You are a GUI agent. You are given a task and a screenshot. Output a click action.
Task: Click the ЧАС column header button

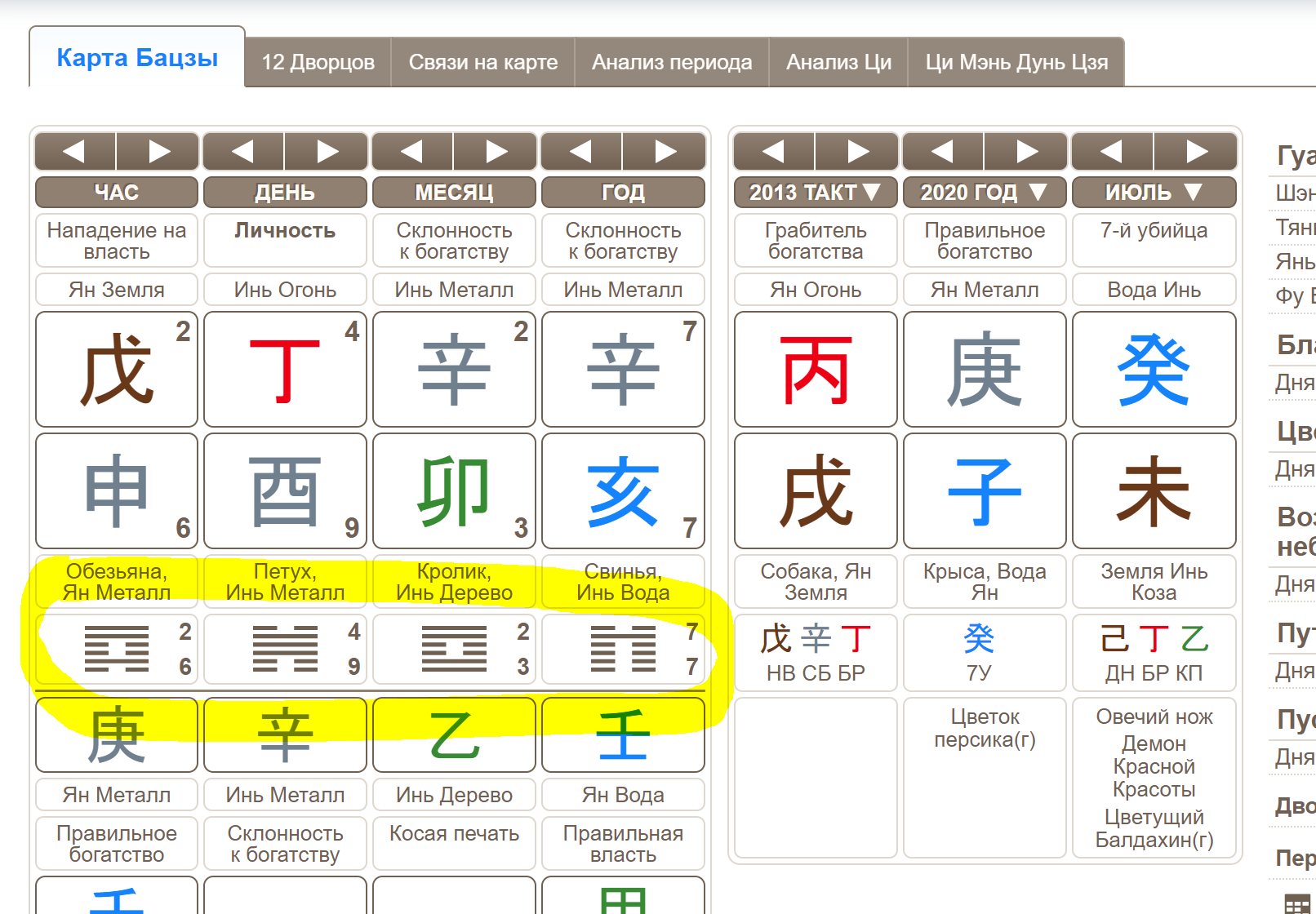click(x=117, y=193)
